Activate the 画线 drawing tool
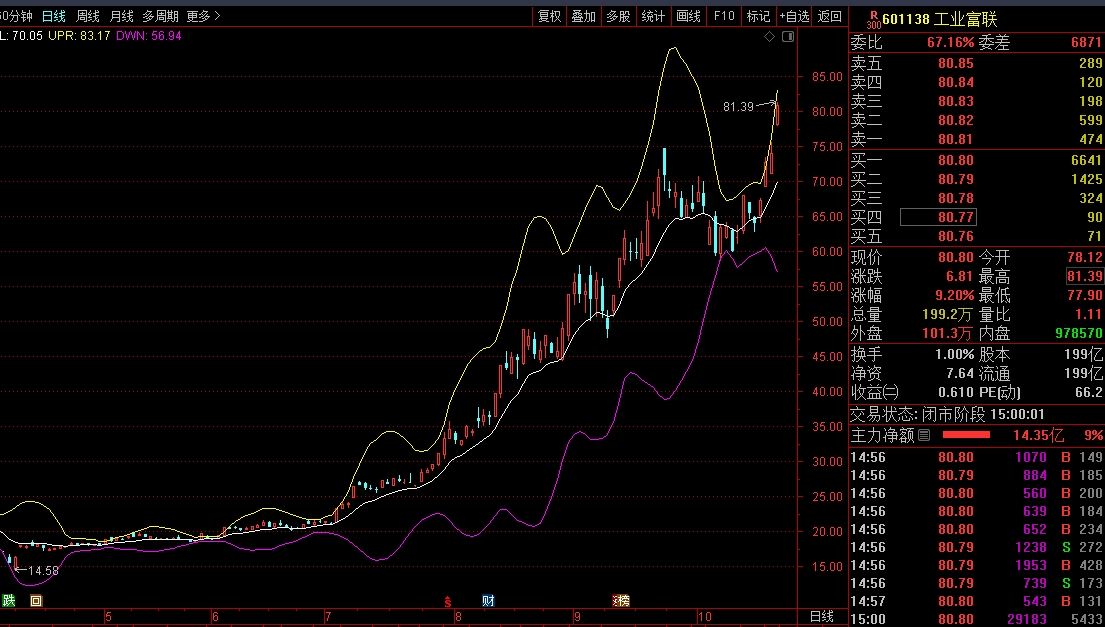Viewport: 1105px width, 627px height. [688, 16]
